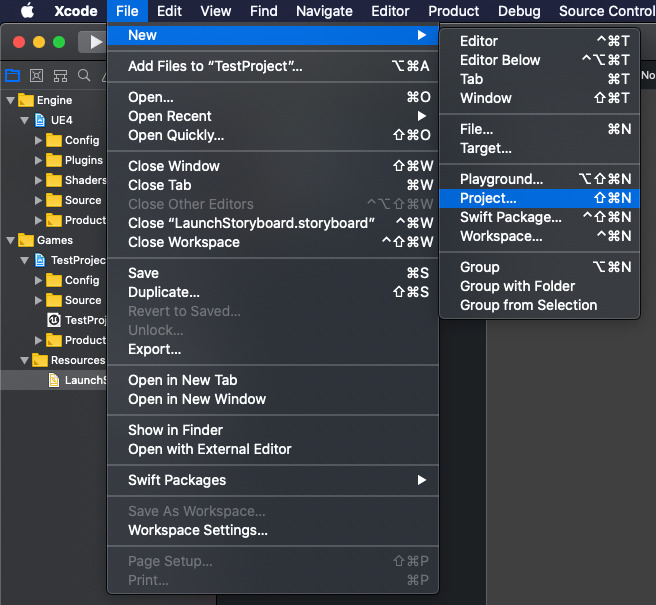Expand the Products folder under TestProject
The image size is (656, 605).
38,340
